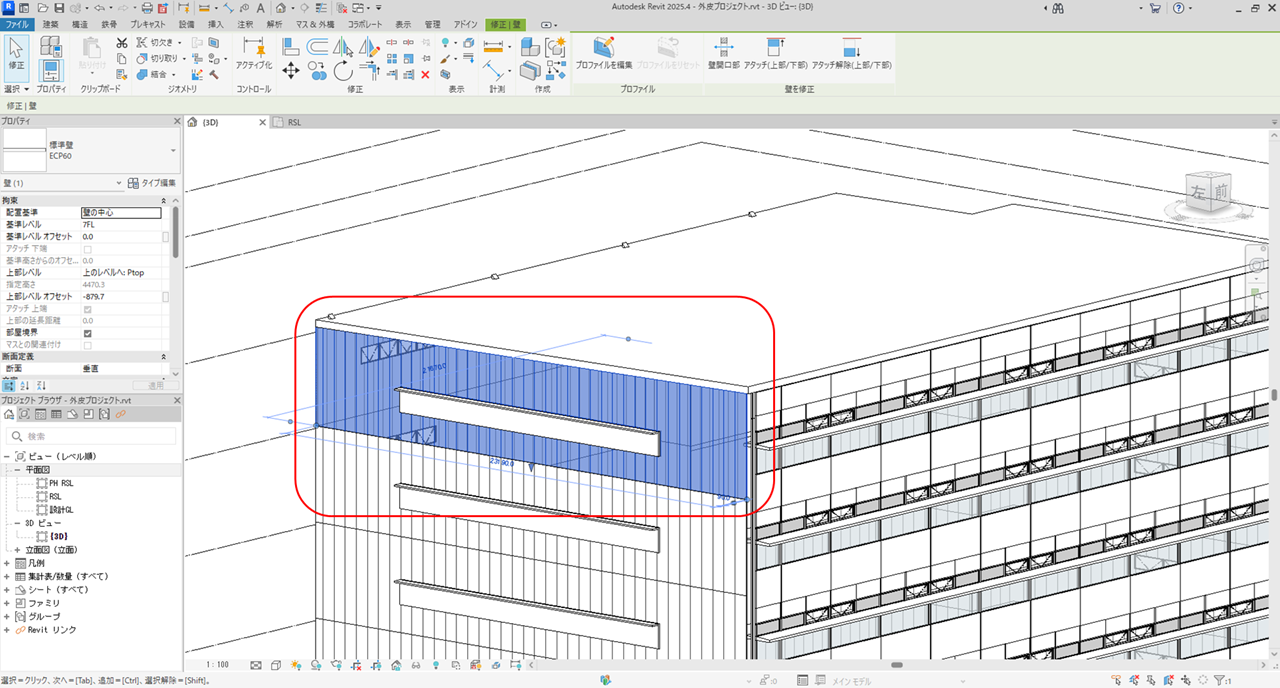1280x688 pixels.
Task: Close the プロパティ panel
Action: click(176, 120)
